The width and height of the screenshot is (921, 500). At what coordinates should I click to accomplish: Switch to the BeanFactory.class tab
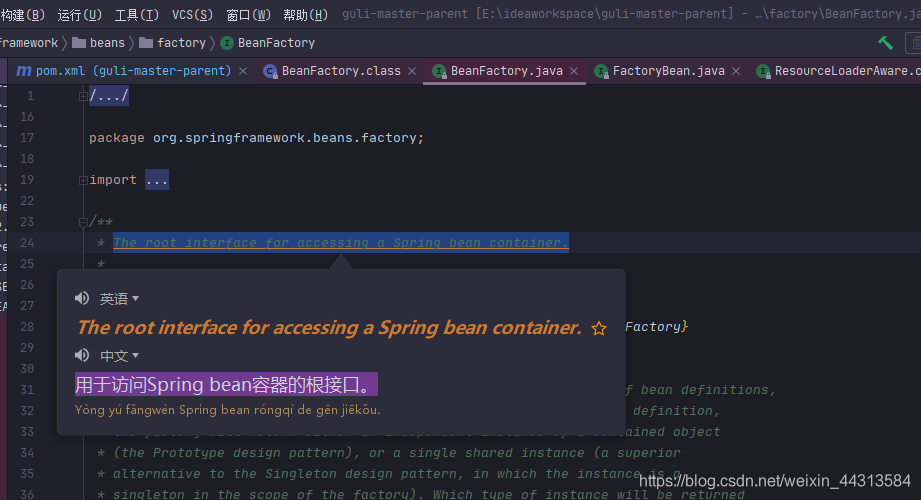pyautogui.click(x=340, y=71)
